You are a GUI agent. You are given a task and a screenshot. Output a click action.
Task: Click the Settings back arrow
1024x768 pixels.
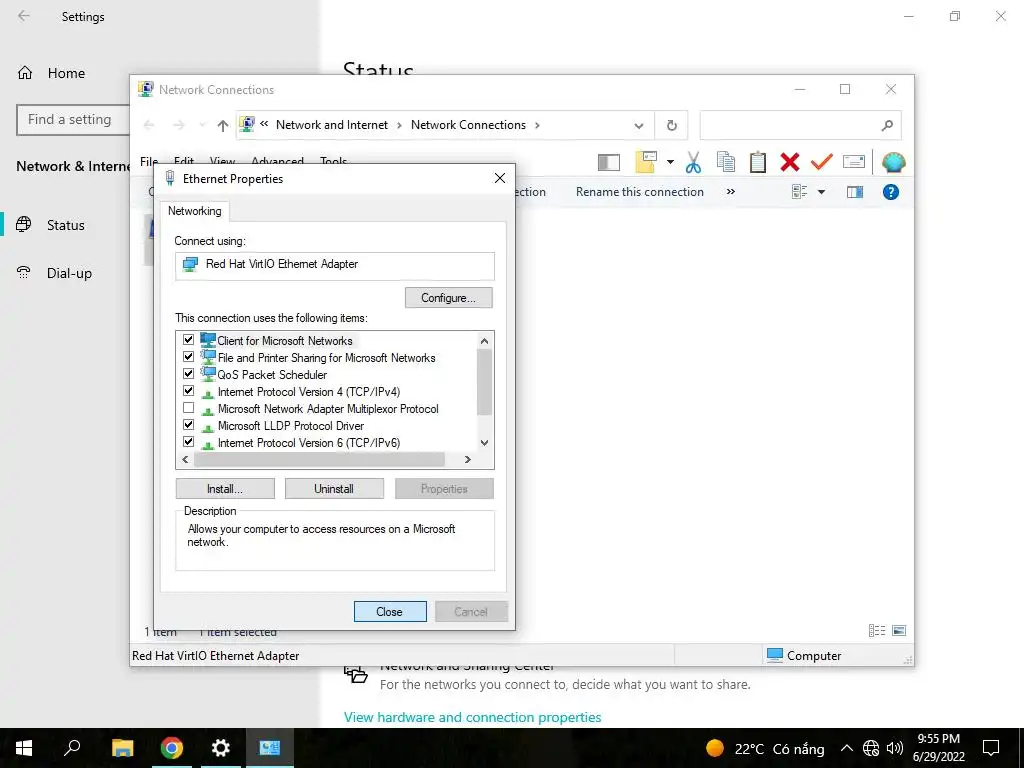(x=24, y=16)
